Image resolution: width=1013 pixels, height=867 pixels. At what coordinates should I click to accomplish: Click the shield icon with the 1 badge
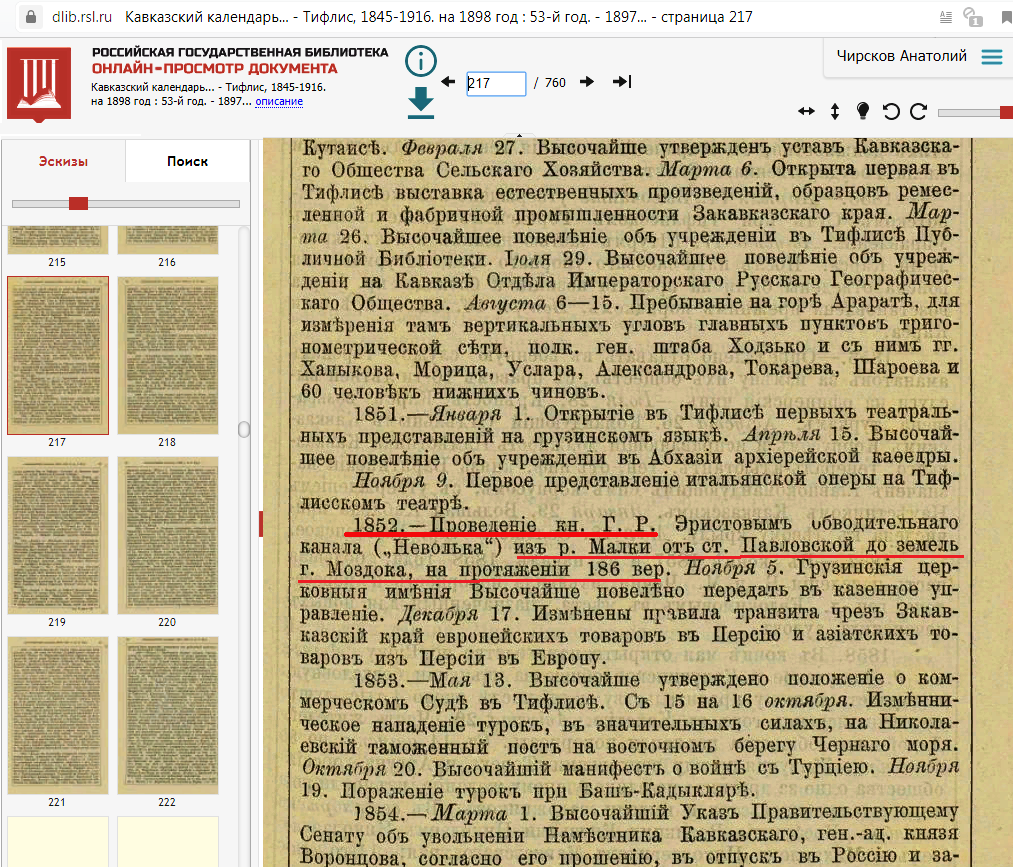click(972, 17)
